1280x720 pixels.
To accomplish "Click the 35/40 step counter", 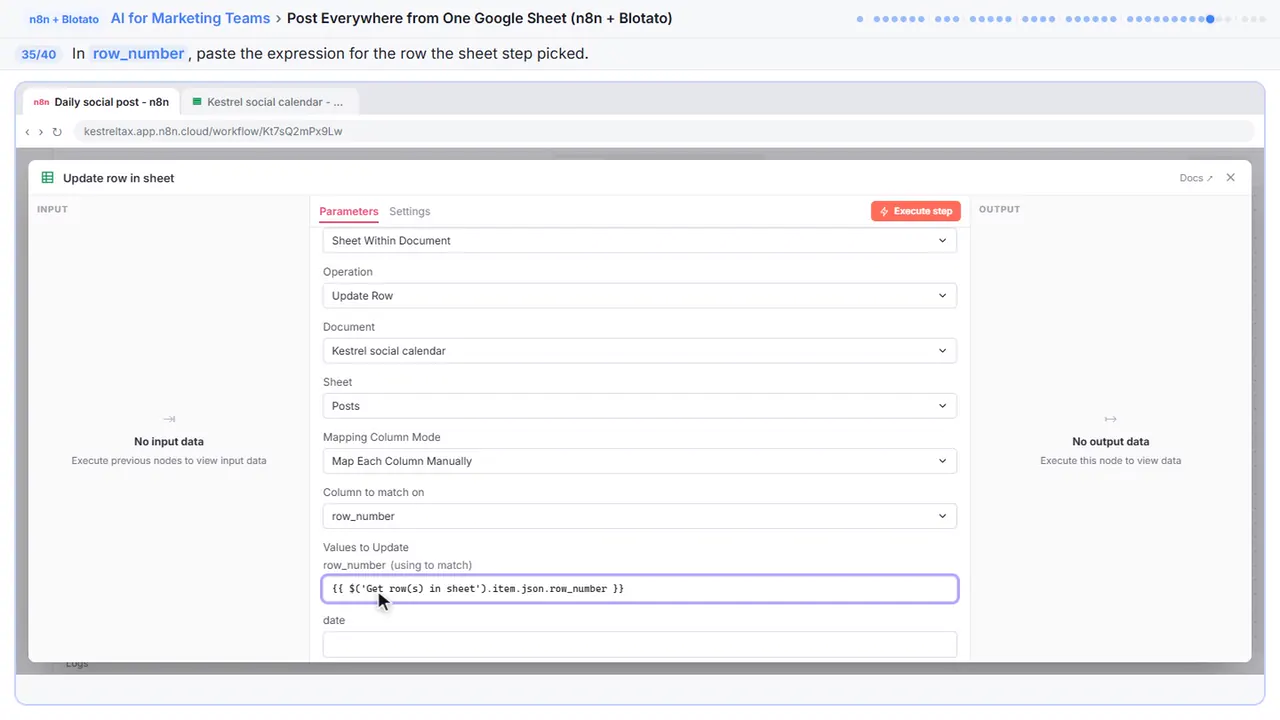I will coord(39,54).
